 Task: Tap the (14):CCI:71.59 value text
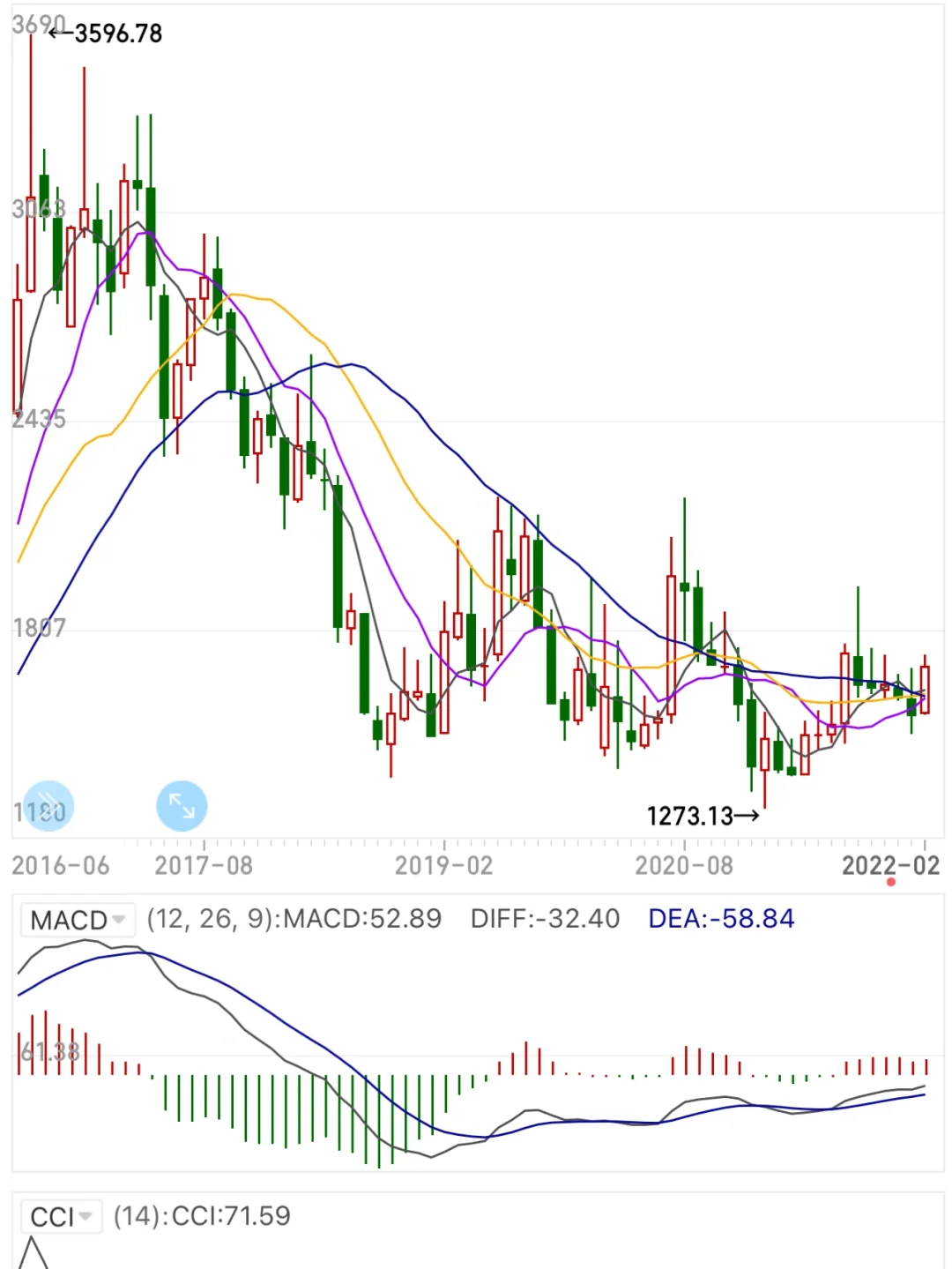coord(202,1216)
